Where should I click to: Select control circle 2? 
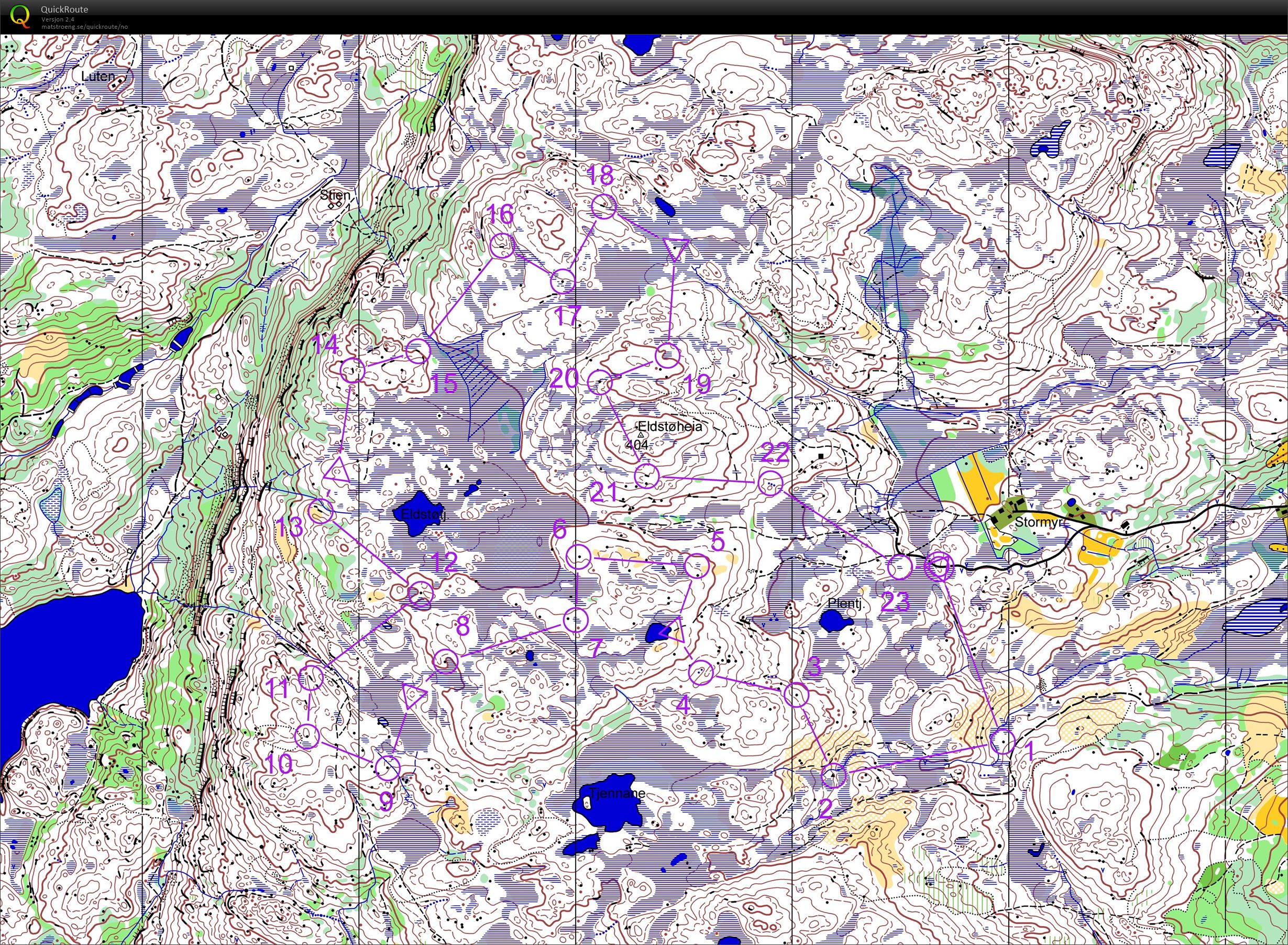point(833,776)
